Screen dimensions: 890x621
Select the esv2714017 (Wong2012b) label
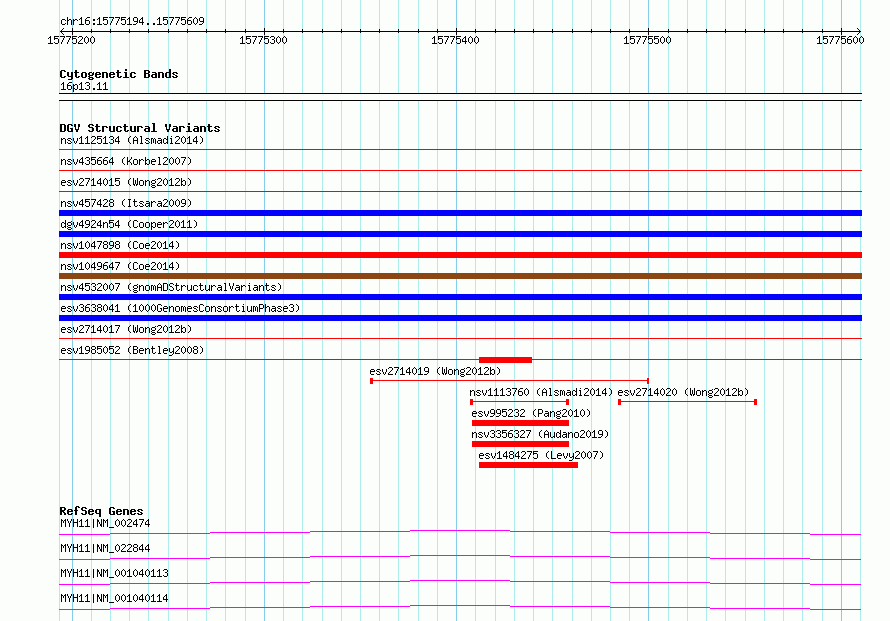pyautogui.click(x=126, y=329)
